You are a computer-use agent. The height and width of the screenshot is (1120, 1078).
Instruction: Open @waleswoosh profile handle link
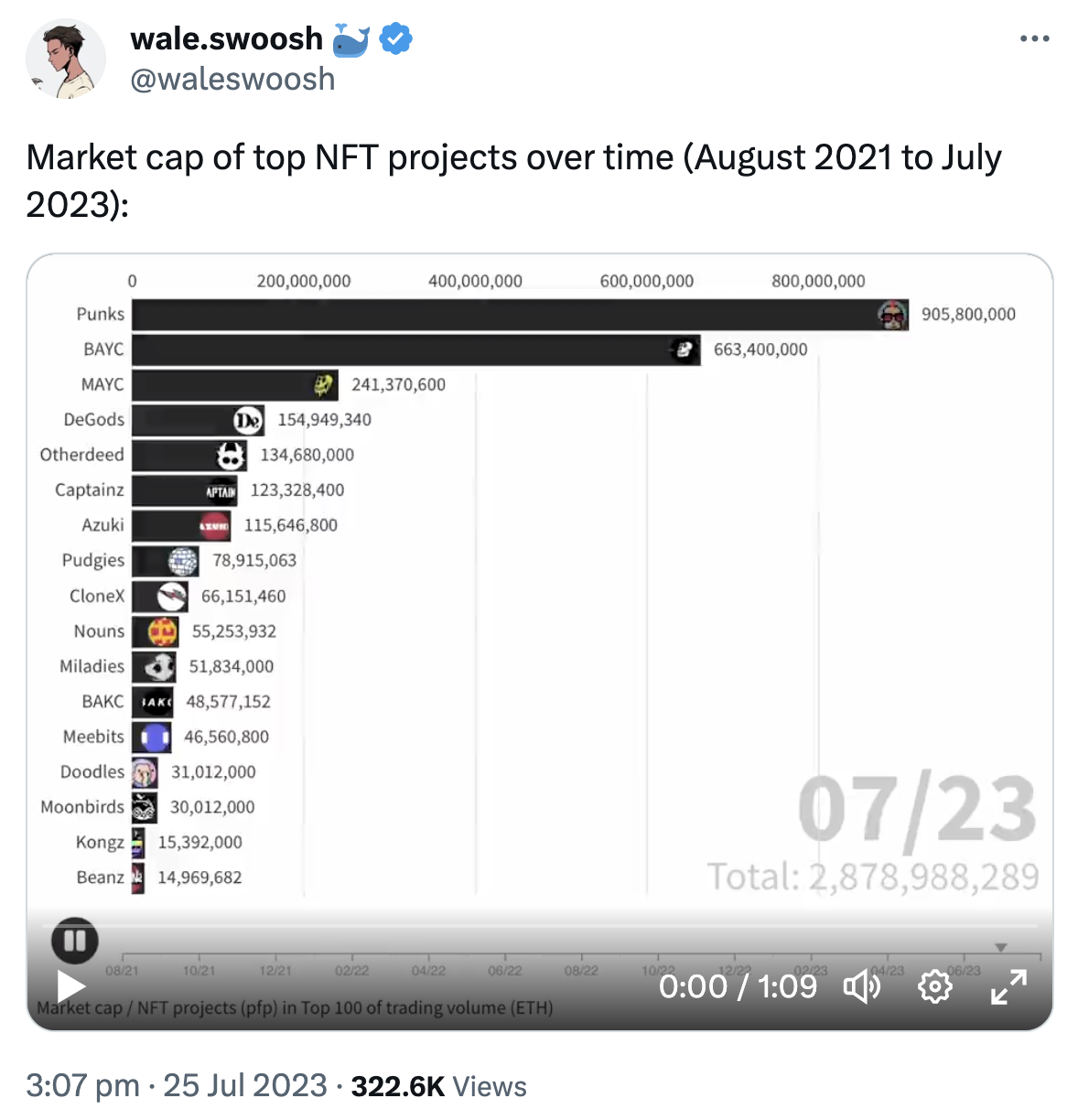[x=232, y=80]
